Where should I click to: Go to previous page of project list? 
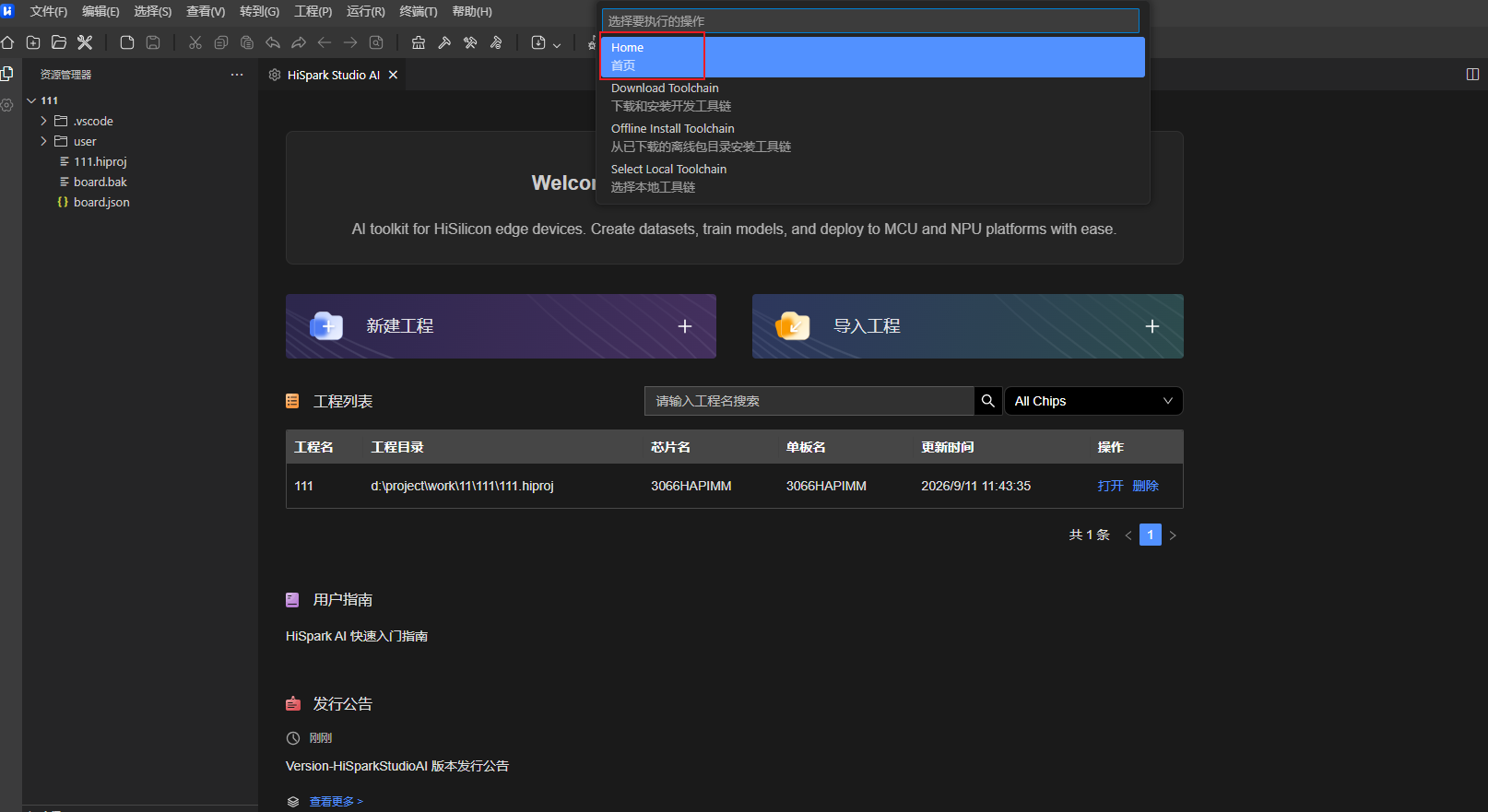tap(1128, 535)
